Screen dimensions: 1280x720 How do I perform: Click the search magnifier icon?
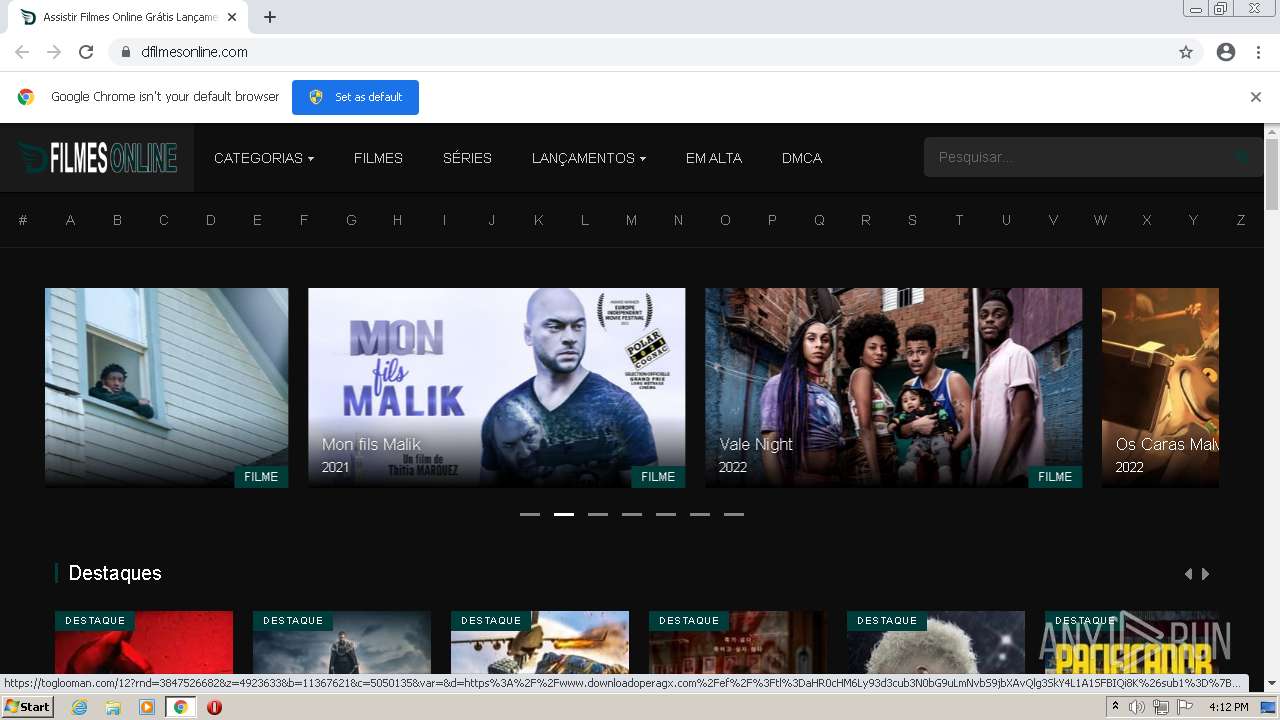tap(1242, 158)
